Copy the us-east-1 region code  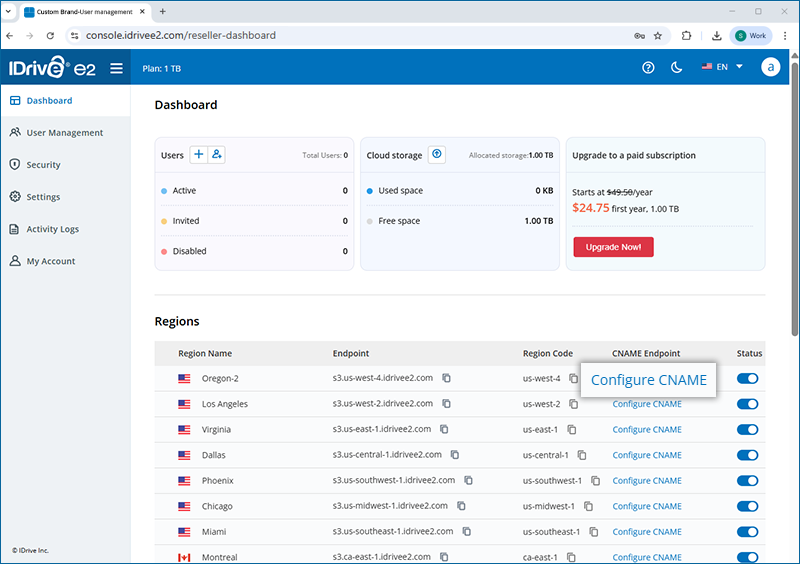point(571,429)
